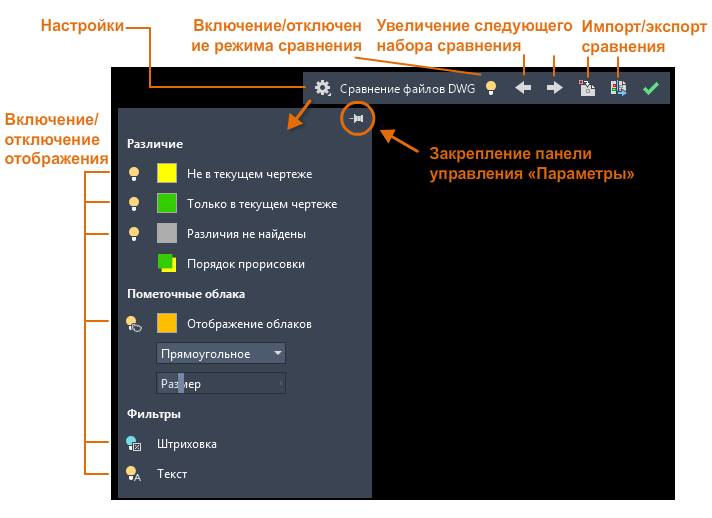Screen dimensions: 712x518
Task: Go to next comparison set arrow
Action: [554, 88]
